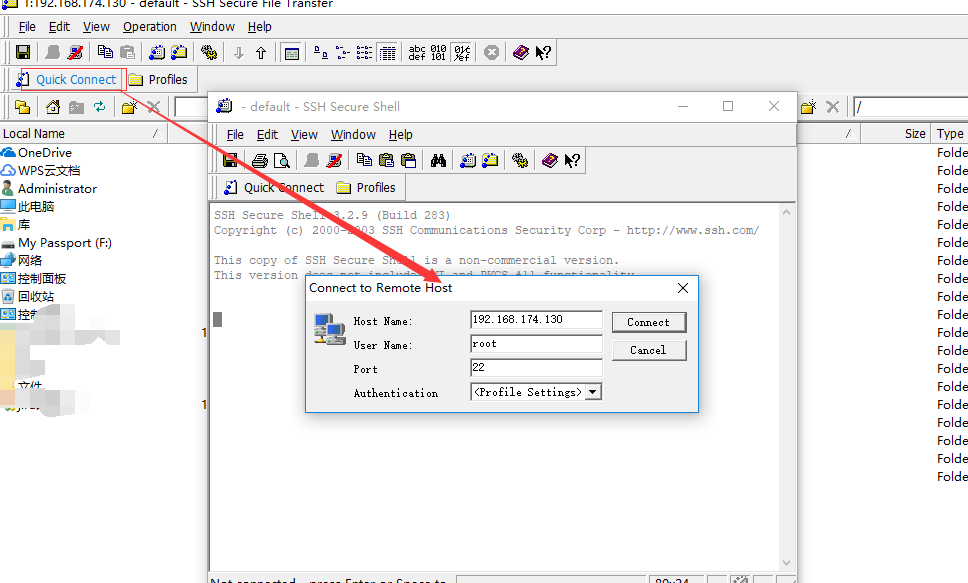Click Profiles in File Transfer window
Screen dimensions: 968x583
coord(158,80)
